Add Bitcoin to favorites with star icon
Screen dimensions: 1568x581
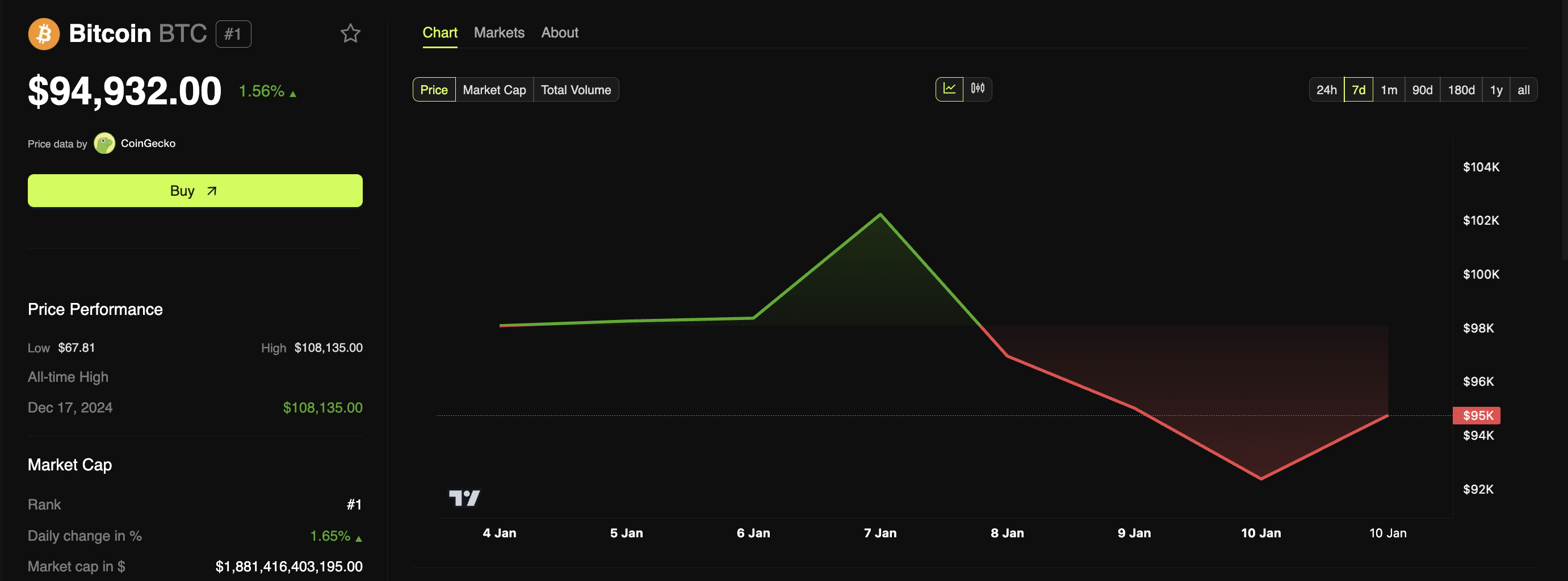[350, 33]
